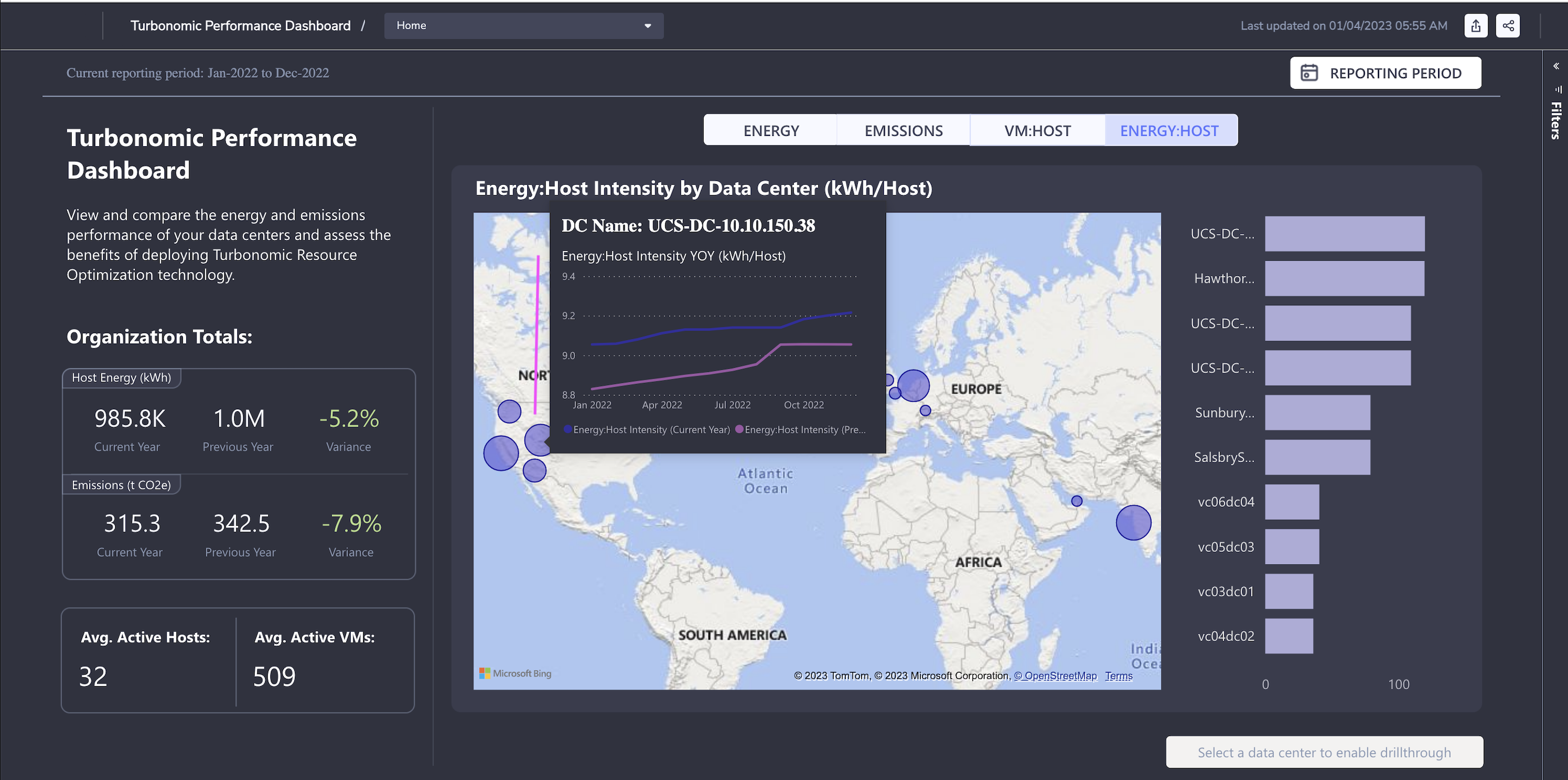
Task: Expand the Filters pane with the chevron
Action: pyautogui.click(x=1556, y=66)
